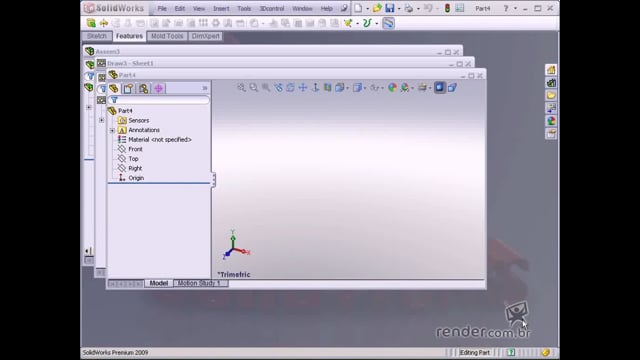Toggle the highlighted shaded view button
This screenshot has height=360, width=640.
point(440,87)
